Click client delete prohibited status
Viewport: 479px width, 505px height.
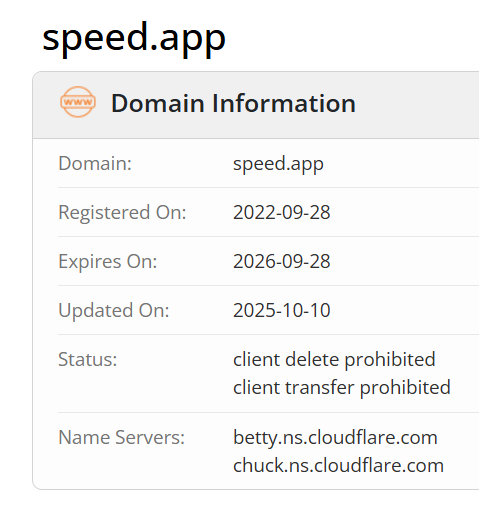coord(334,360)
